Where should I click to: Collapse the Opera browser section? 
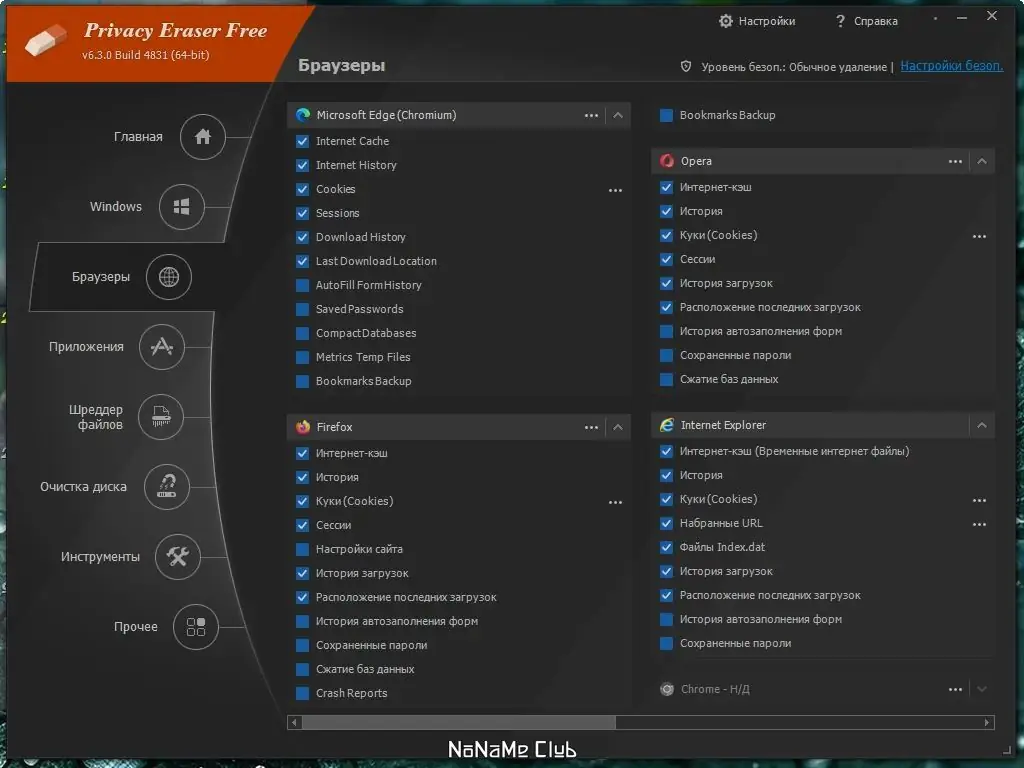click(x=982, y=161)
